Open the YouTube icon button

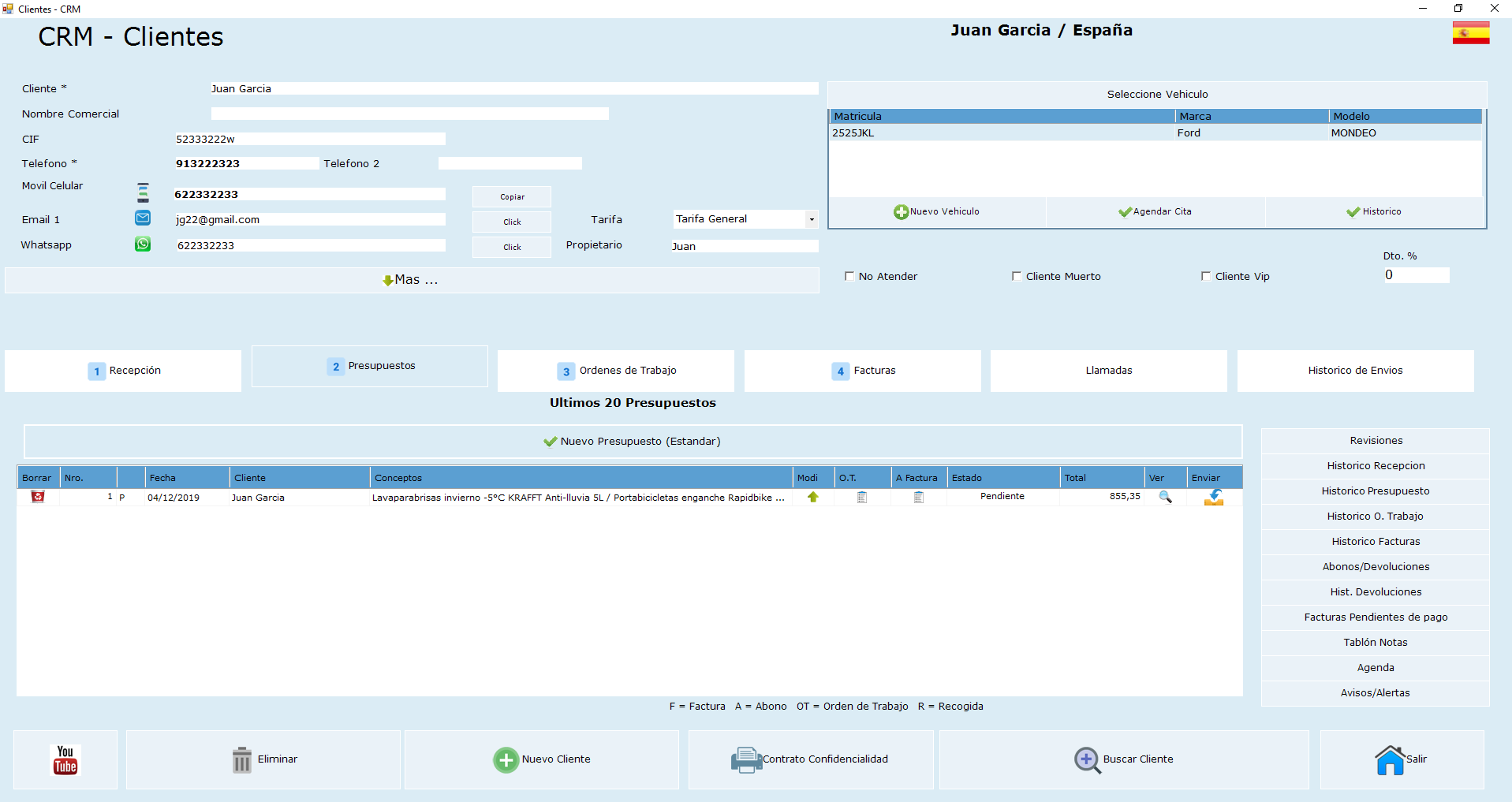click(65, 759)
